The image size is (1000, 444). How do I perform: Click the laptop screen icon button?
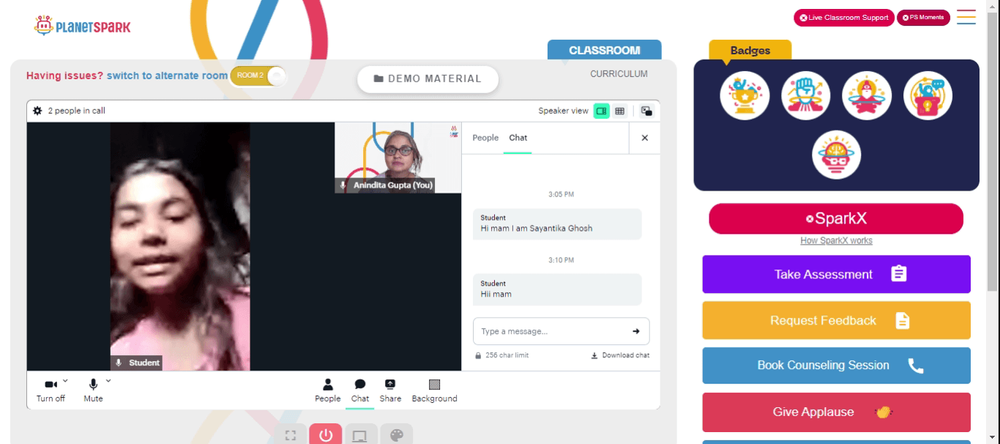coord(360,435)
